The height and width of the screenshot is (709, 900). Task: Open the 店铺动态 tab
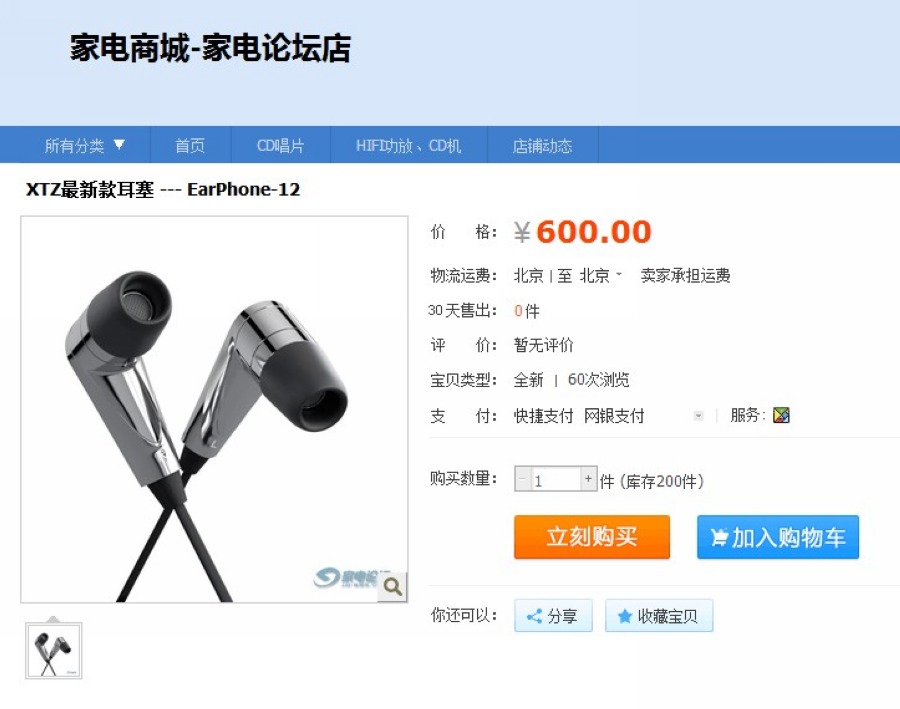point(542,145)
